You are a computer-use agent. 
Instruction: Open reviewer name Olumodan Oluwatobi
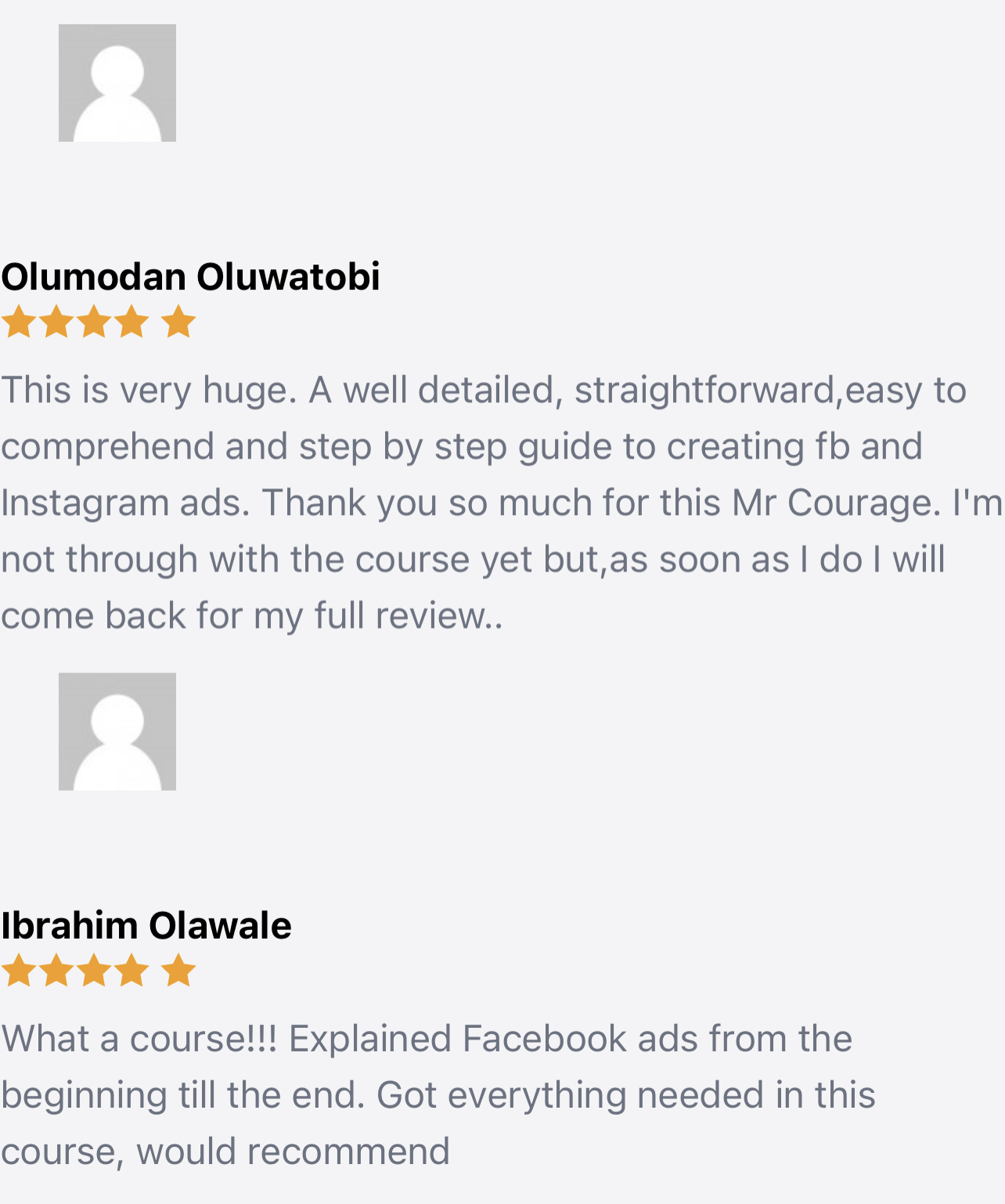tap(190, 277)
